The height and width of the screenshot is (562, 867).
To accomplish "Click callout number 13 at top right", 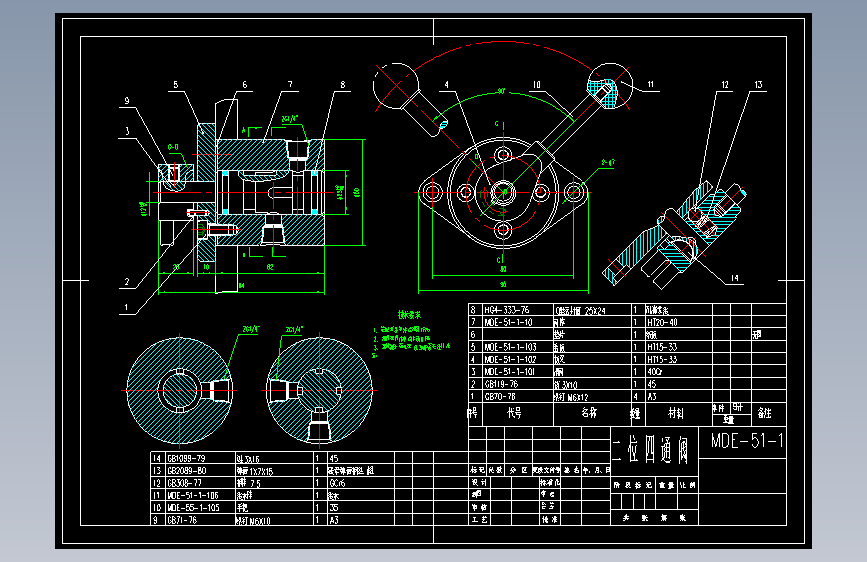I will coord(759,85).
